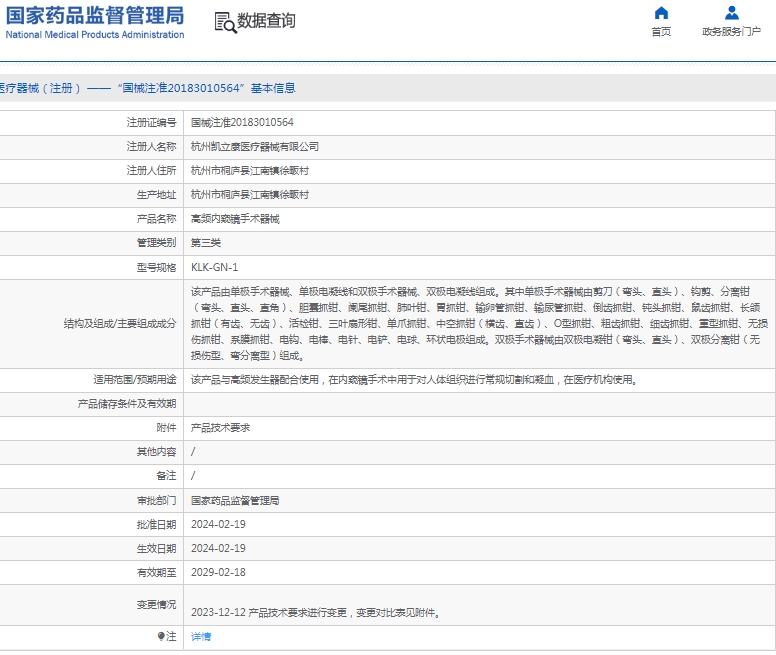The height and width of the screenshot is (655, 776).
Task: Click the 适用范围/预期用途 label
Action: point(135,379)
